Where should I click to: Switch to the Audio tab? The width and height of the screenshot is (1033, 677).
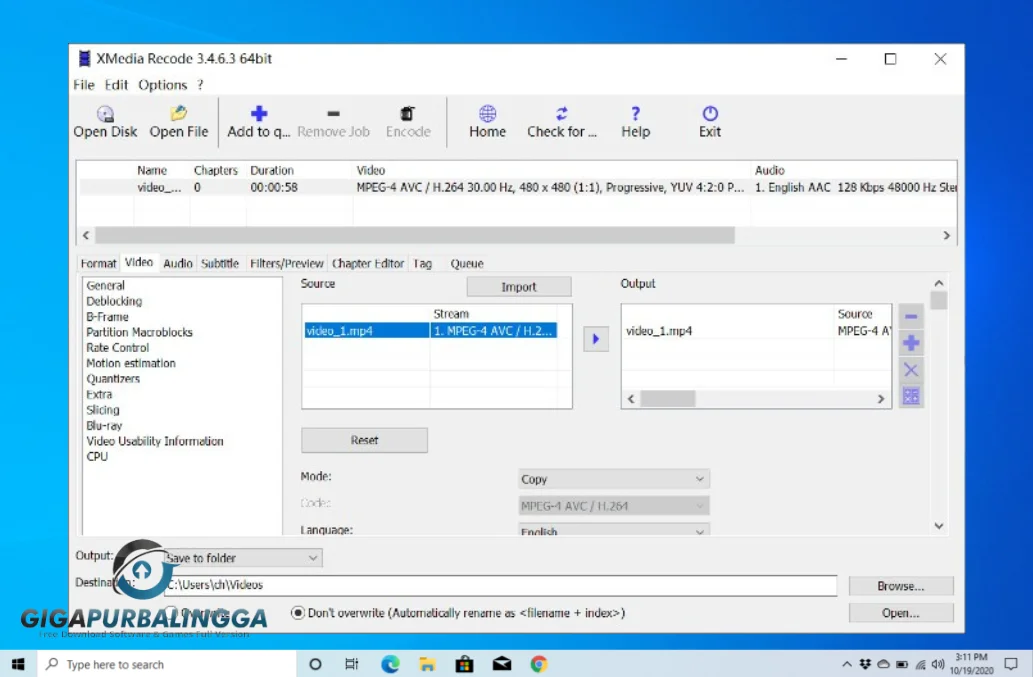click(177, 263)
